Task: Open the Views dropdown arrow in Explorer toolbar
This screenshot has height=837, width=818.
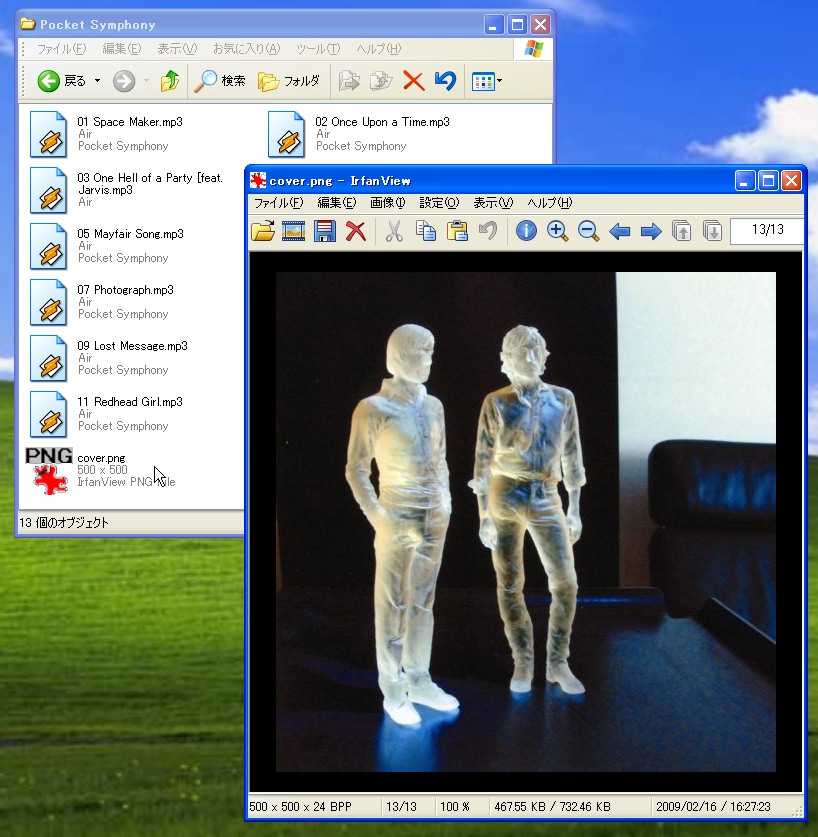Action: (x=500, y=81)
